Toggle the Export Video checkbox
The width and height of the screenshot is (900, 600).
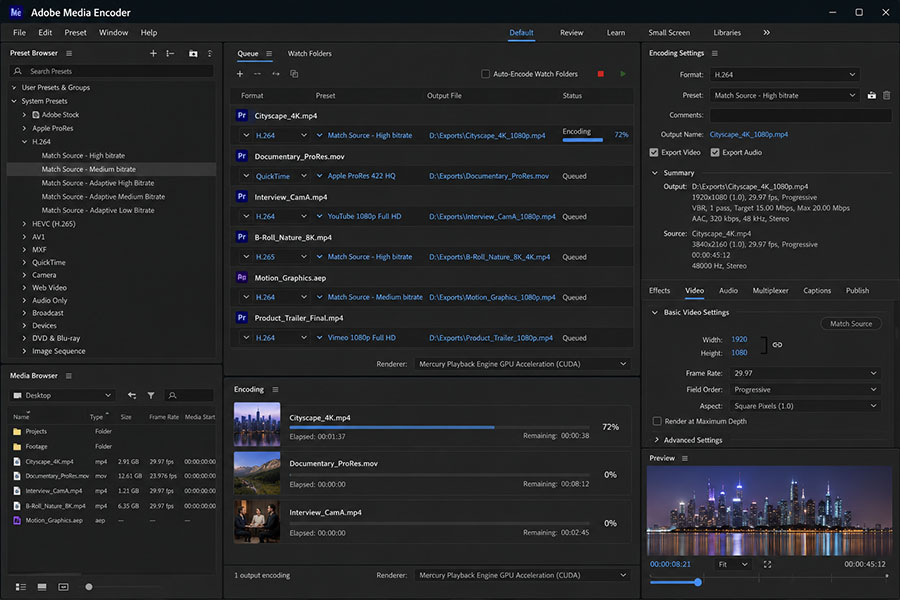(654, 152)
